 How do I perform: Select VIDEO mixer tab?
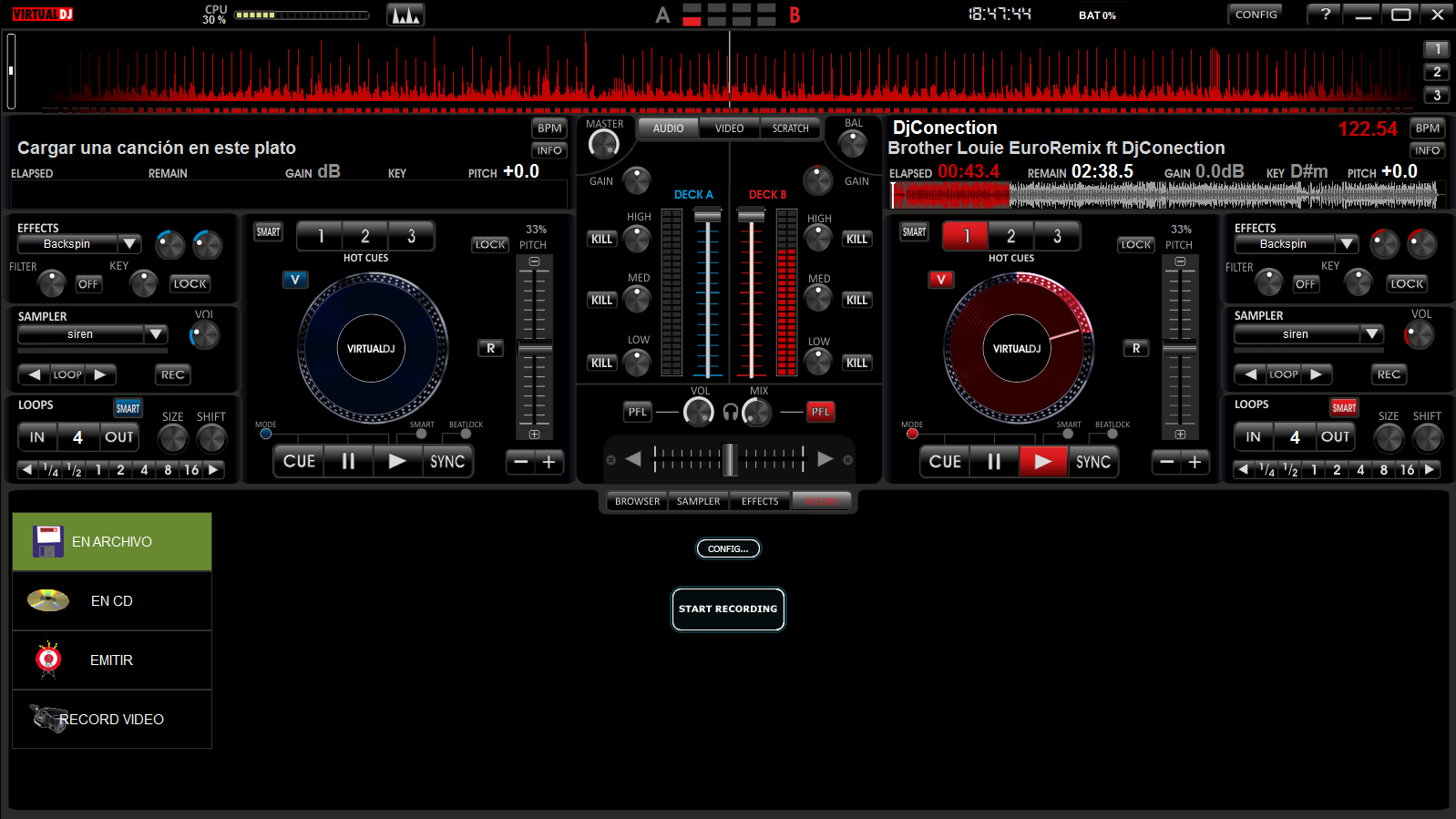pyautogui.click(x=729, y=128)
